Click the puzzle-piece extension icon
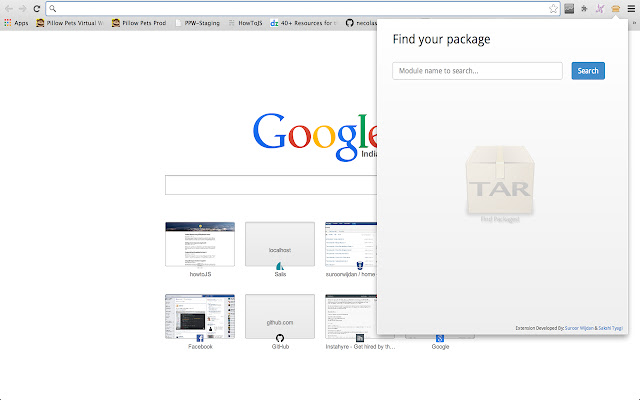This screenshot has height=400, width=640. (x=584, y=9)
